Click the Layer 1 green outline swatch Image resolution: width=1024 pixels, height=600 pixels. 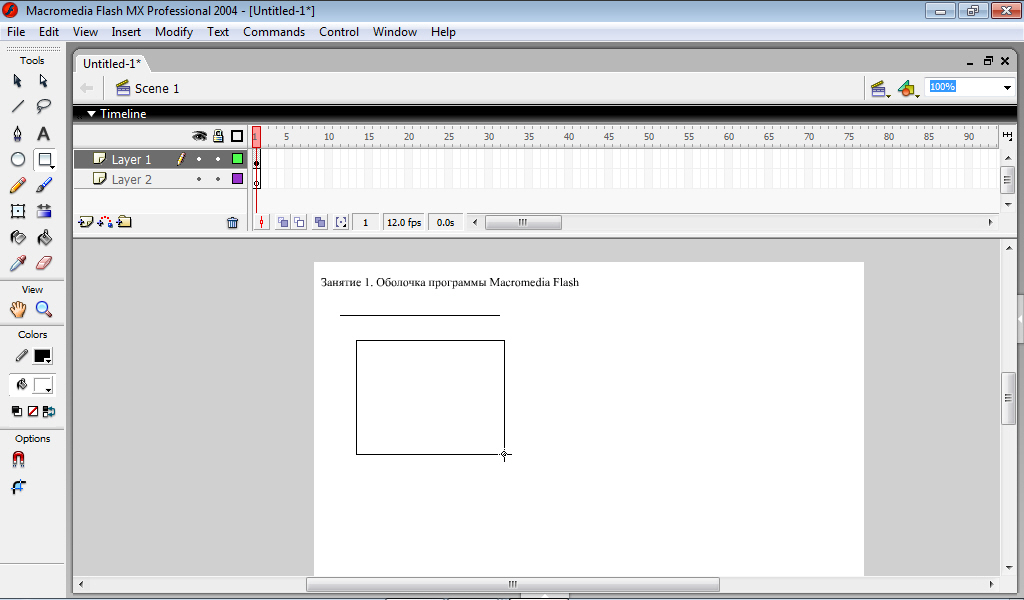pos(237,159)
